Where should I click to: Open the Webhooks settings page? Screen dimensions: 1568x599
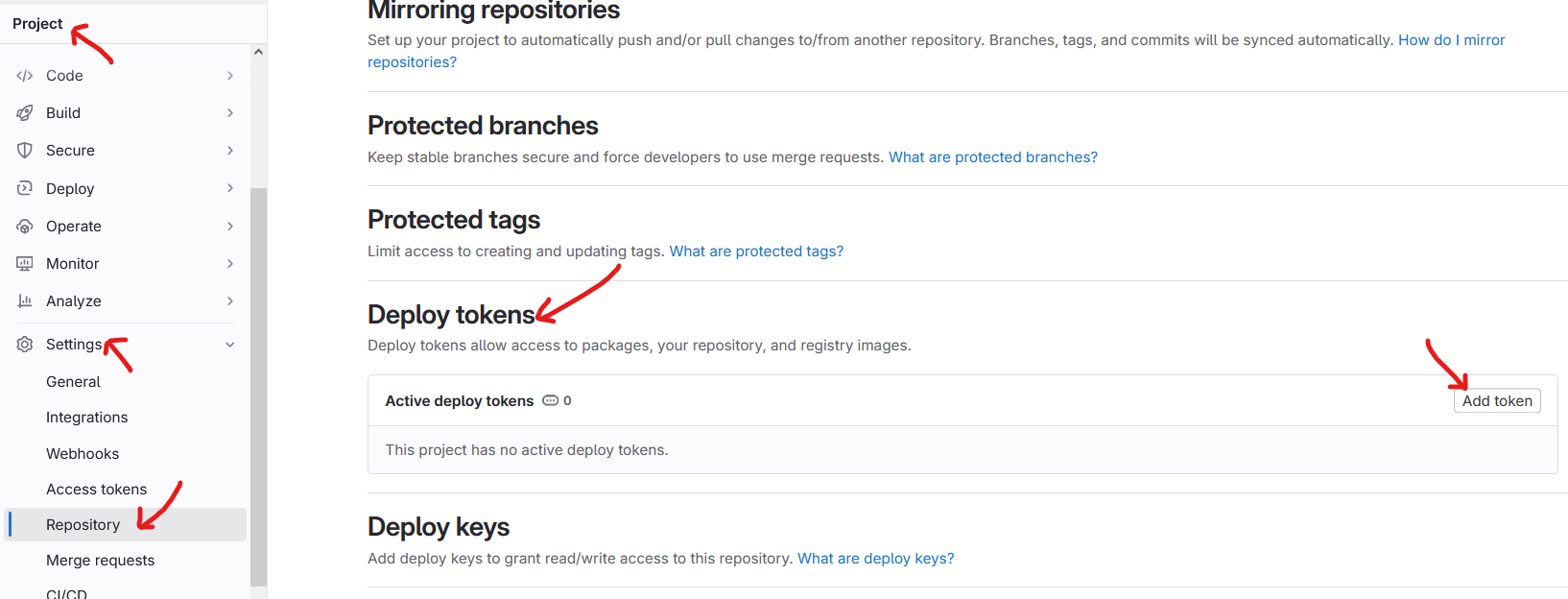pos(83,454)
